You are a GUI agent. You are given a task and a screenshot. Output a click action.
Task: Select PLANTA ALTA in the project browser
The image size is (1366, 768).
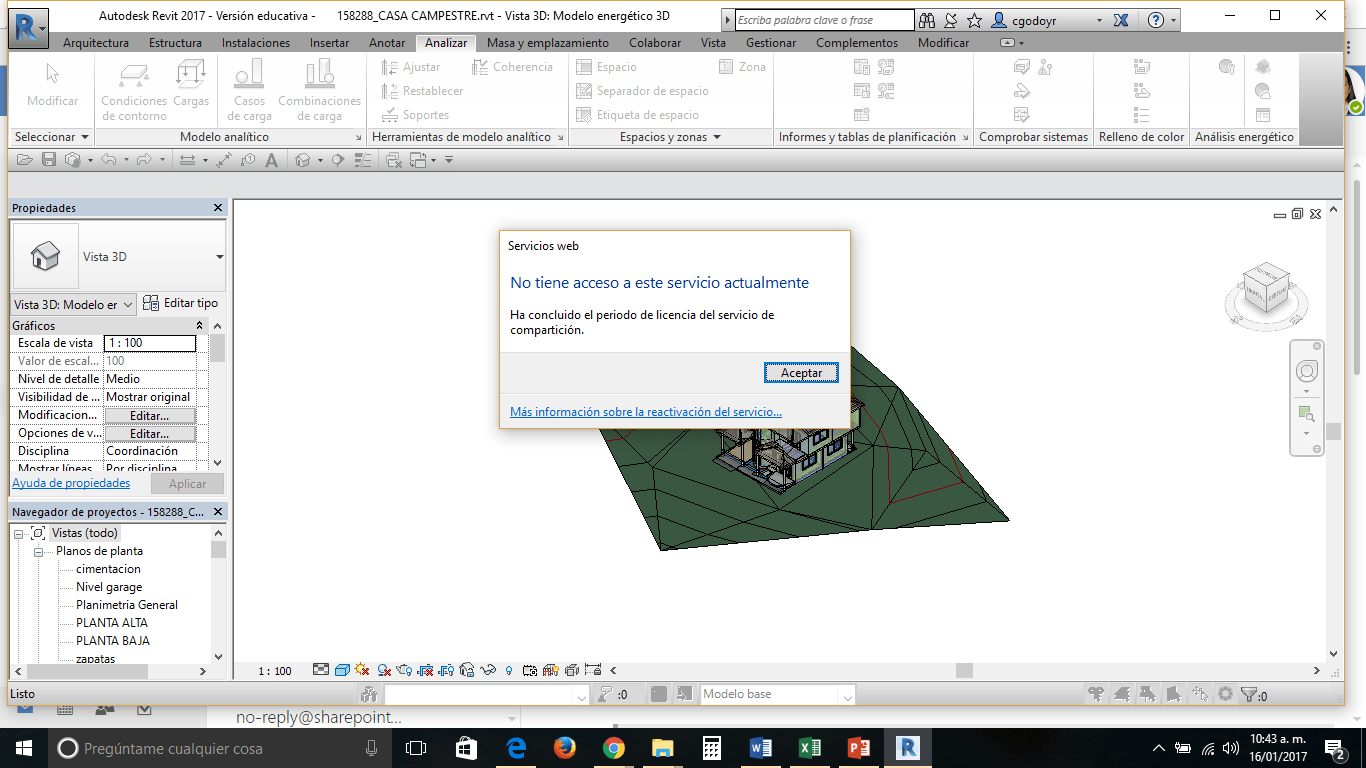coord(112,623)
